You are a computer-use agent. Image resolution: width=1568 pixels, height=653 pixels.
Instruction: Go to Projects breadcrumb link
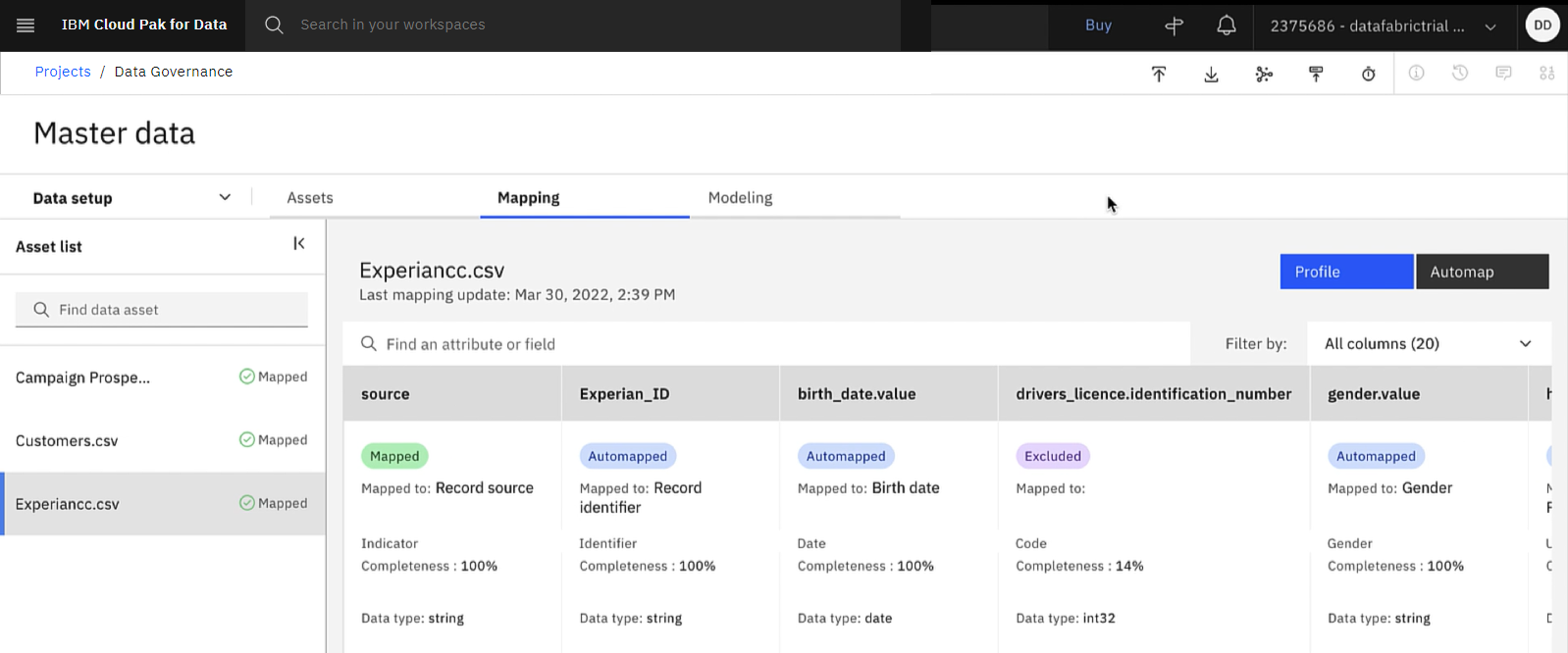[63, 72]
